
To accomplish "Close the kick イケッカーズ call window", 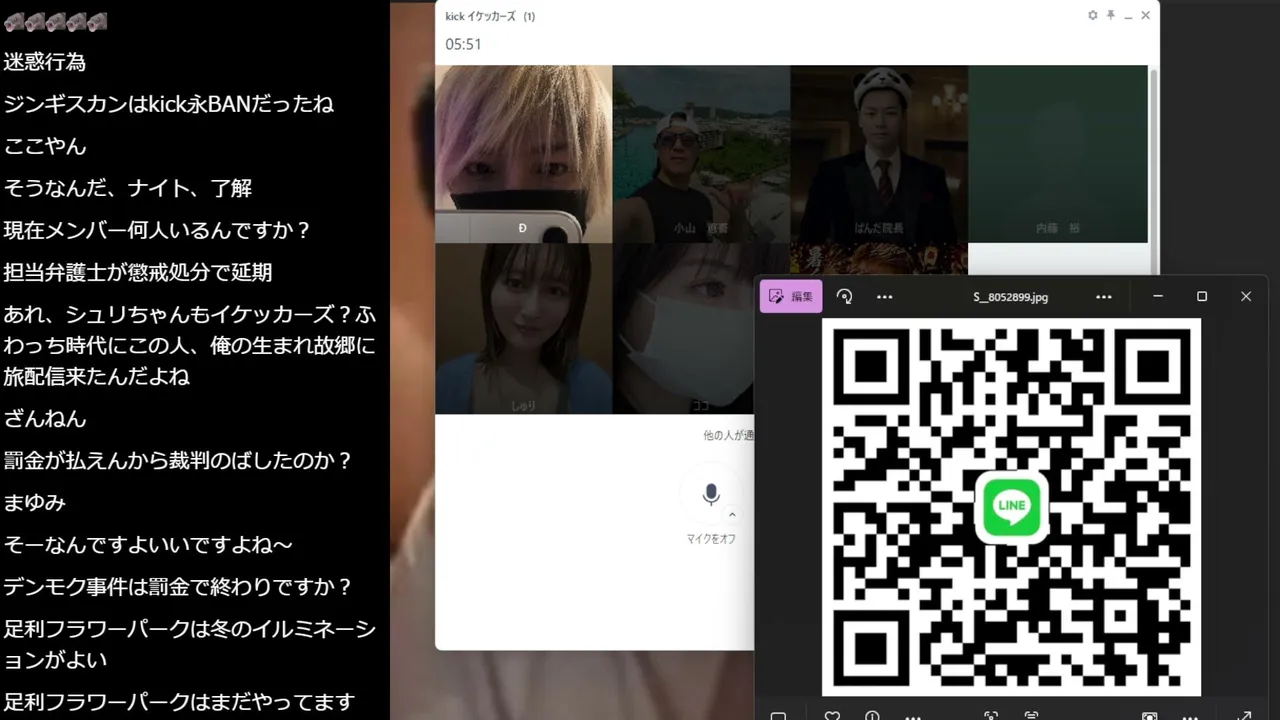I will click(1145, 16).
